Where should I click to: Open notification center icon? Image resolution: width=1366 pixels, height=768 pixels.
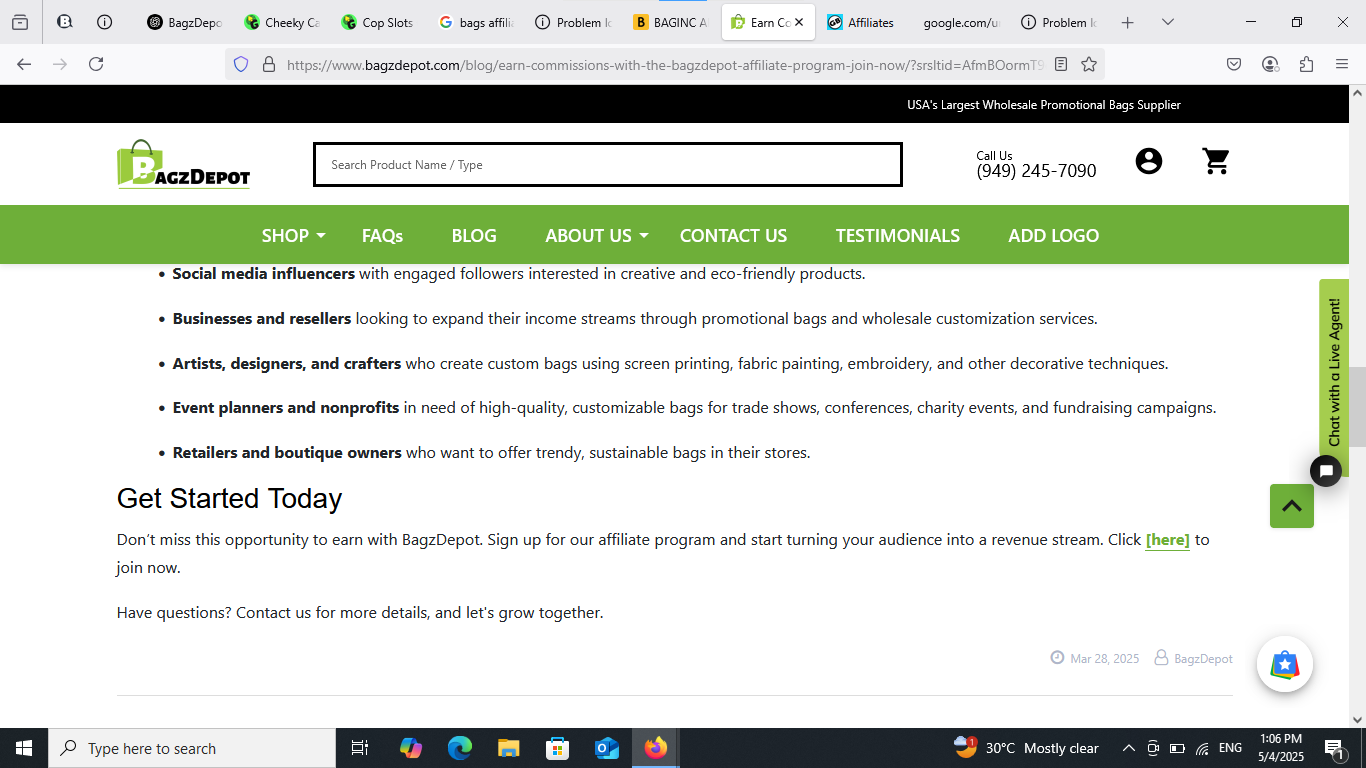click(x=1334, y=748)
